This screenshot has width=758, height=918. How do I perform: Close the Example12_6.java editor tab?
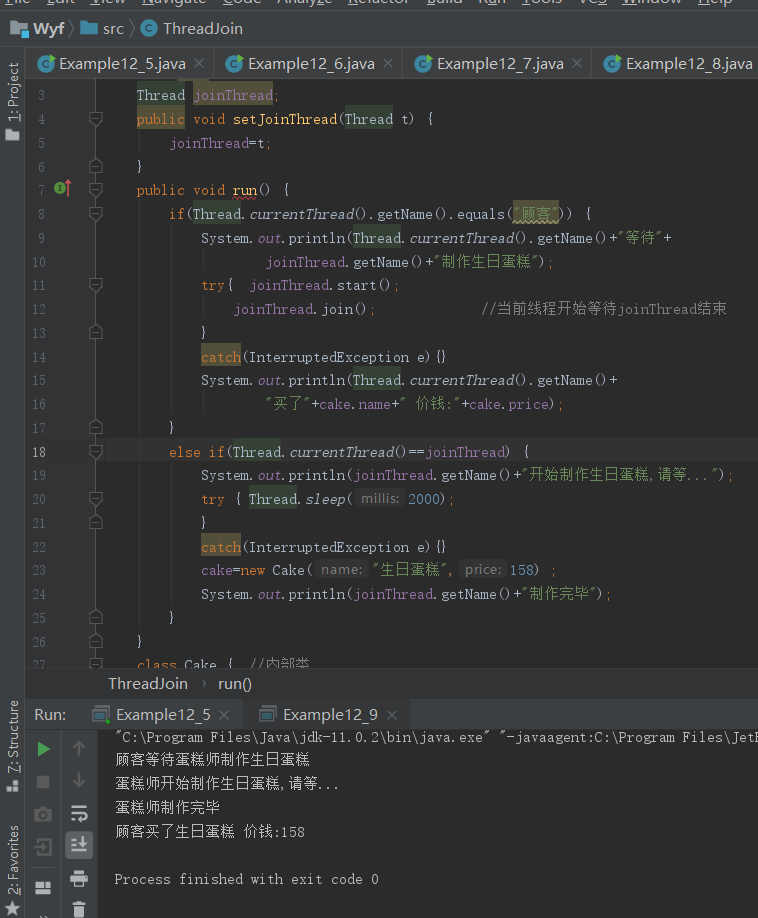point(388,63)
